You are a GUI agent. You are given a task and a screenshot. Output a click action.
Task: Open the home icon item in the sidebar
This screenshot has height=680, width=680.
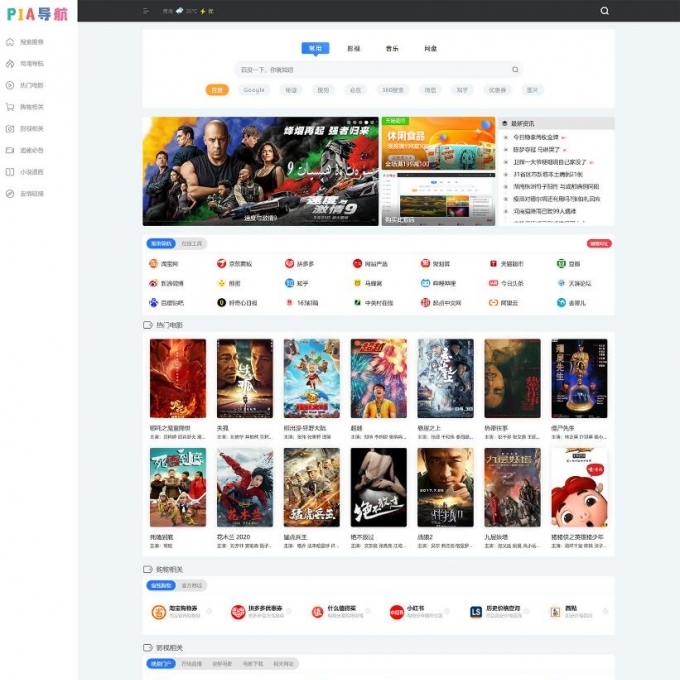click(x=10, y=42)
